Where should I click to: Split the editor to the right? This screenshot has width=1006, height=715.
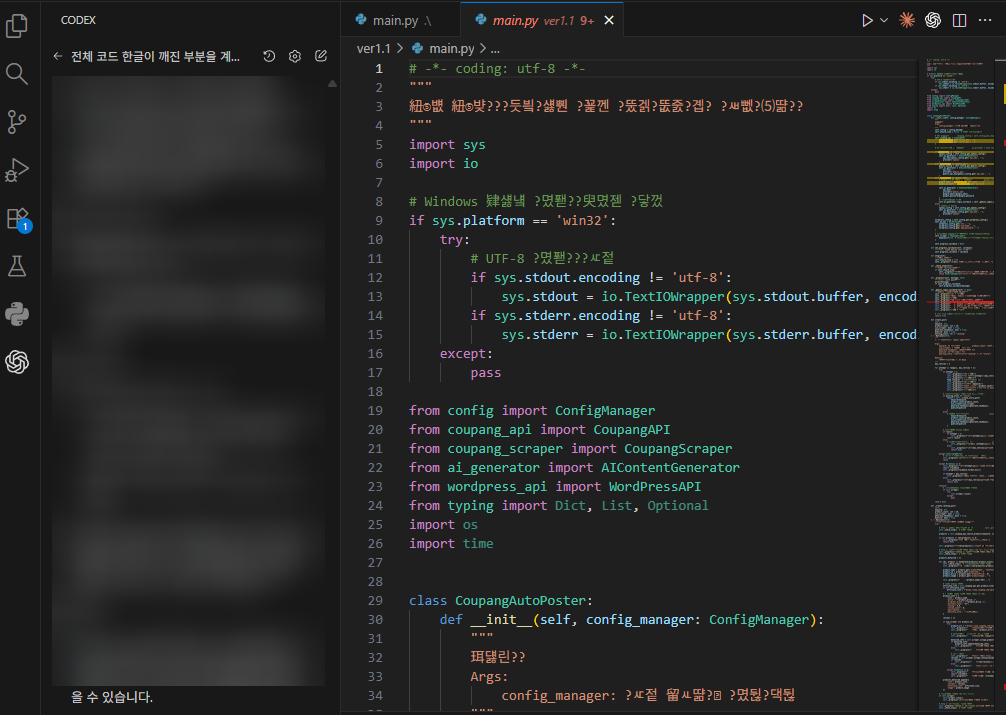coord(959,21)
